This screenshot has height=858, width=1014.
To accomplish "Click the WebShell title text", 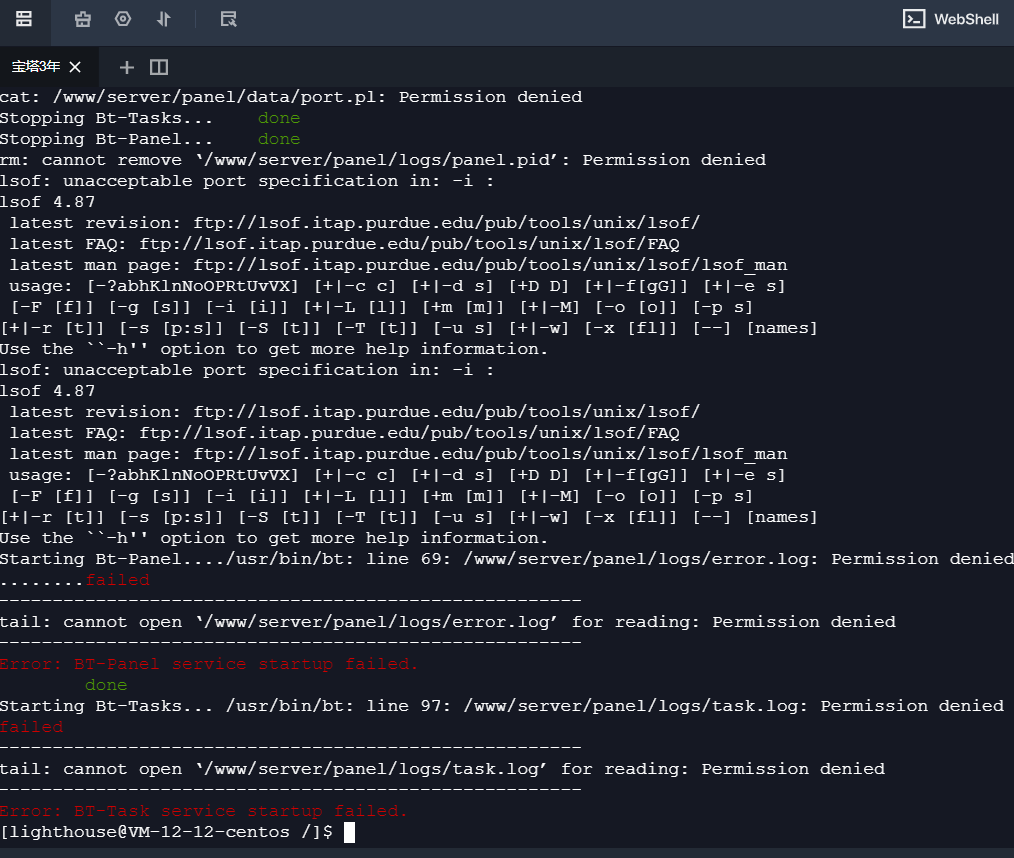I will coord(966,19).
